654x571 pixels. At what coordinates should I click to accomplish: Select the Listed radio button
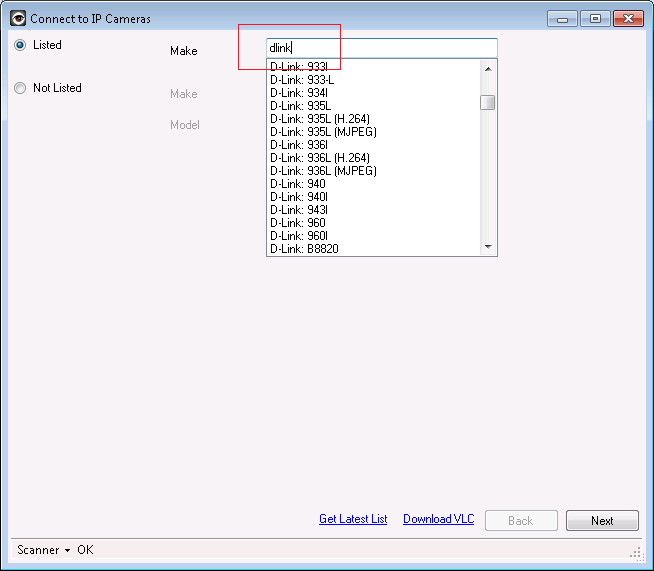20,45
